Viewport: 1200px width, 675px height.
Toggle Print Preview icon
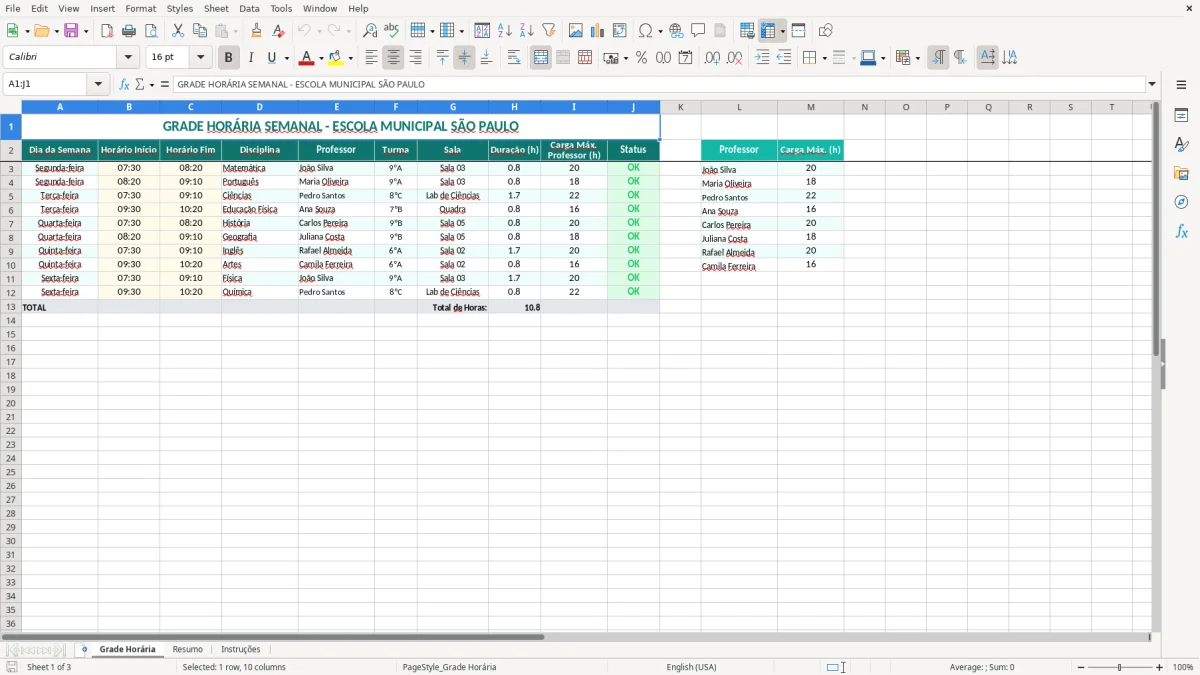[151, 31]
